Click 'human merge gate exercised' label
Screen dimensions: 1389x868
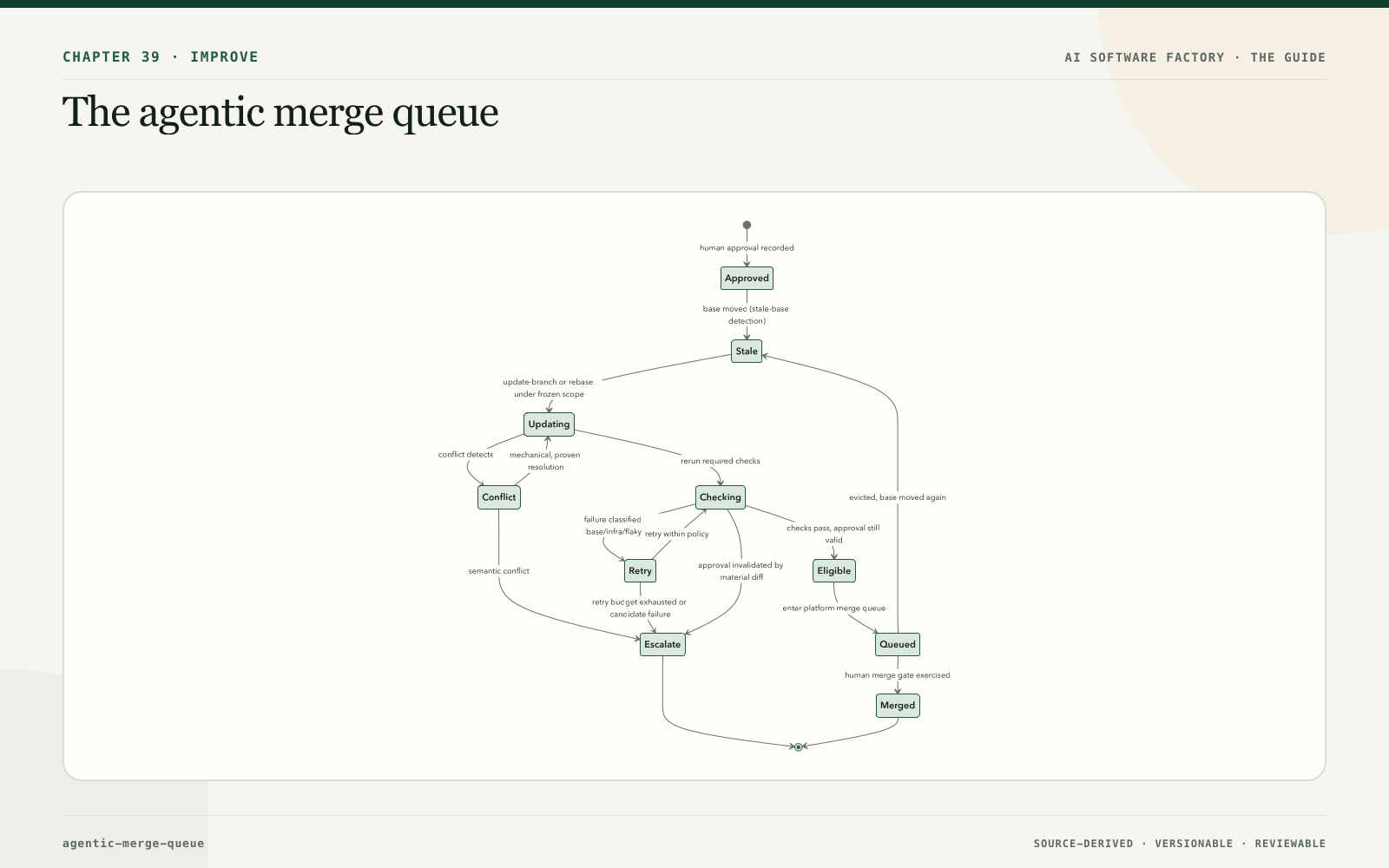click(x=898, y=675)
